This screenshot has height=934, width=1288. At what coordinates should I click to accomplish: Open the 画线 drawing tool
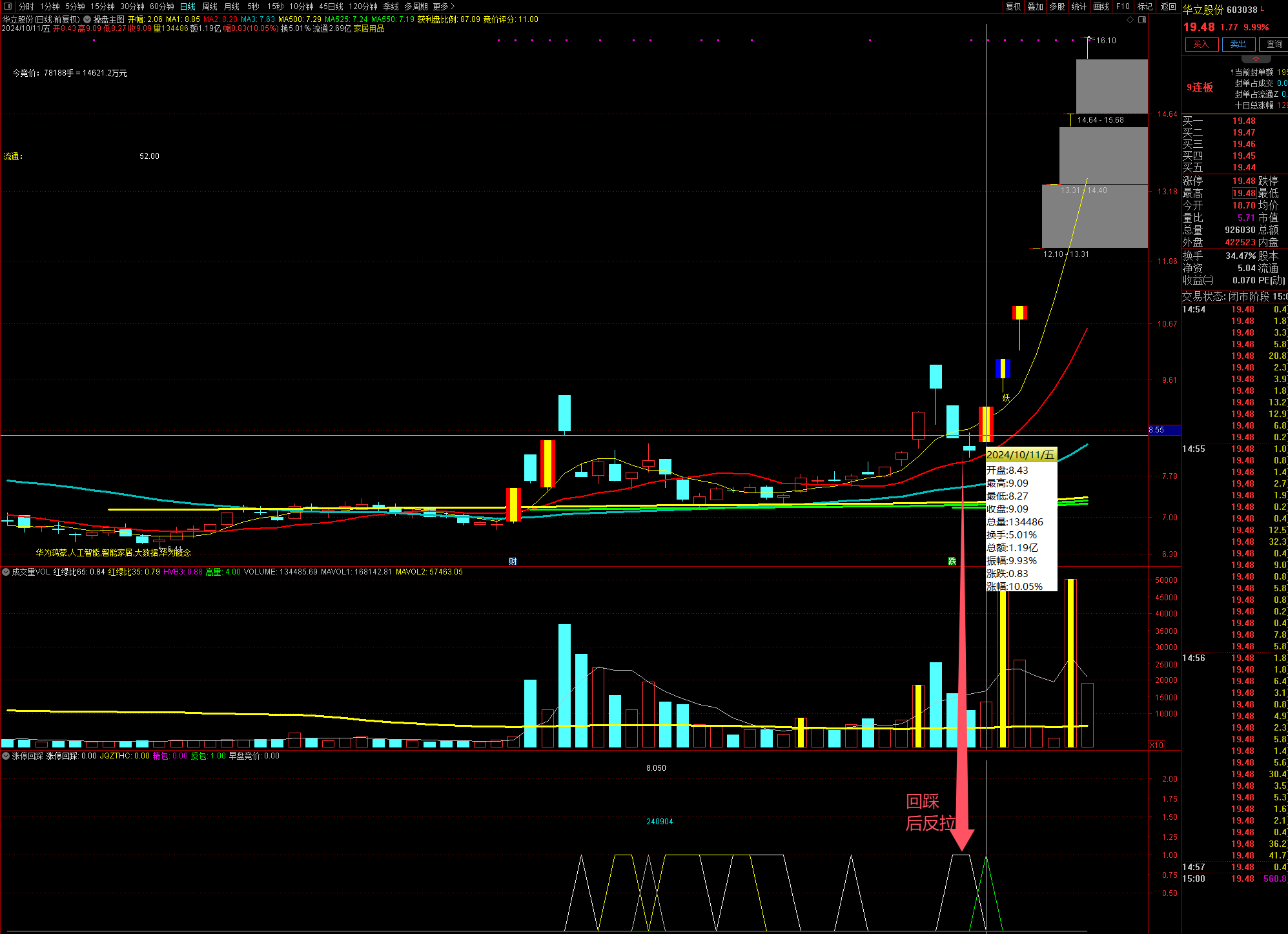click(1101, 6)
